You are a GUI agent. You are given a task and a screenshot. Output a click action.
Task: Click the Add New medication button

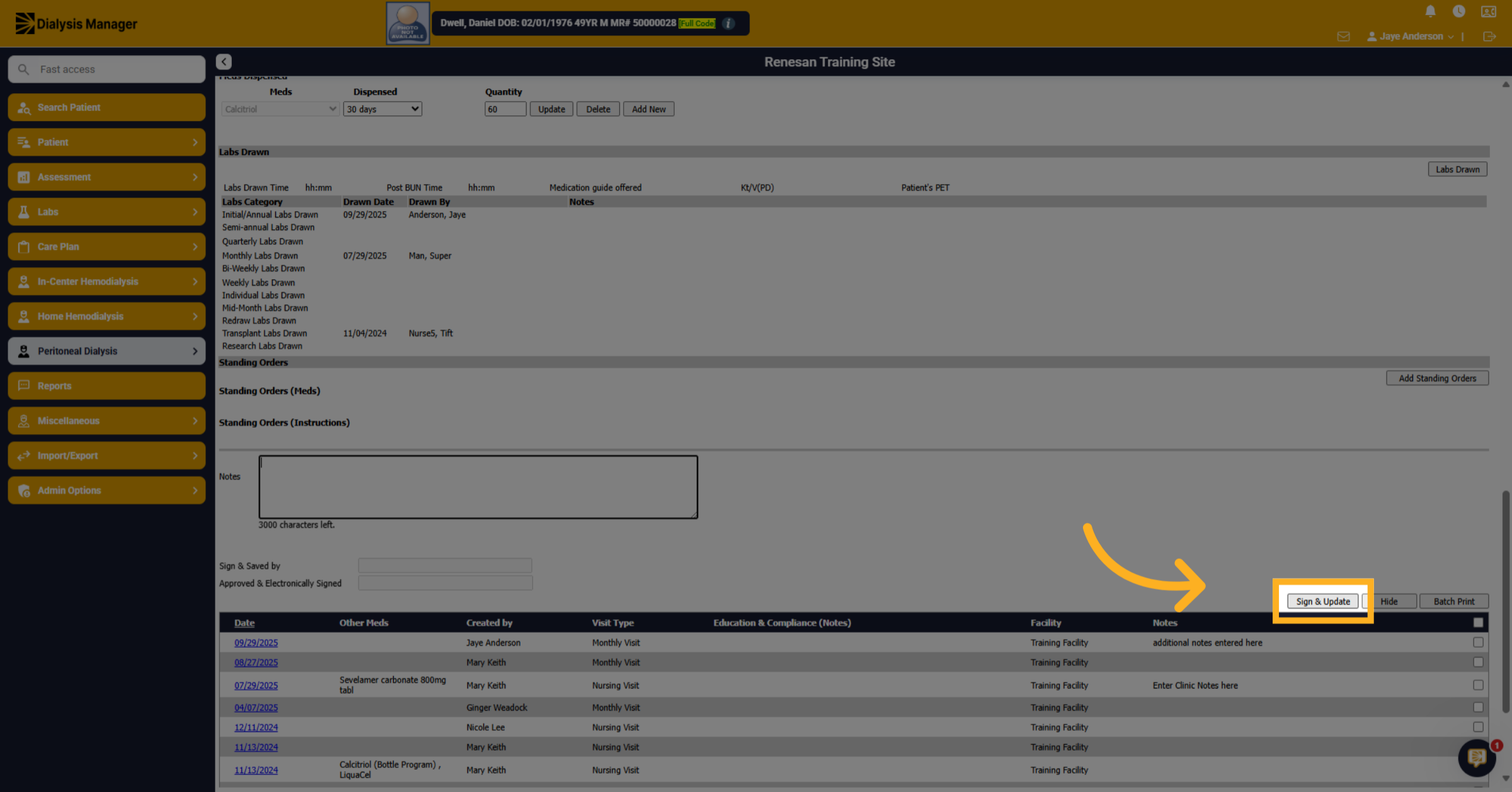648,109
